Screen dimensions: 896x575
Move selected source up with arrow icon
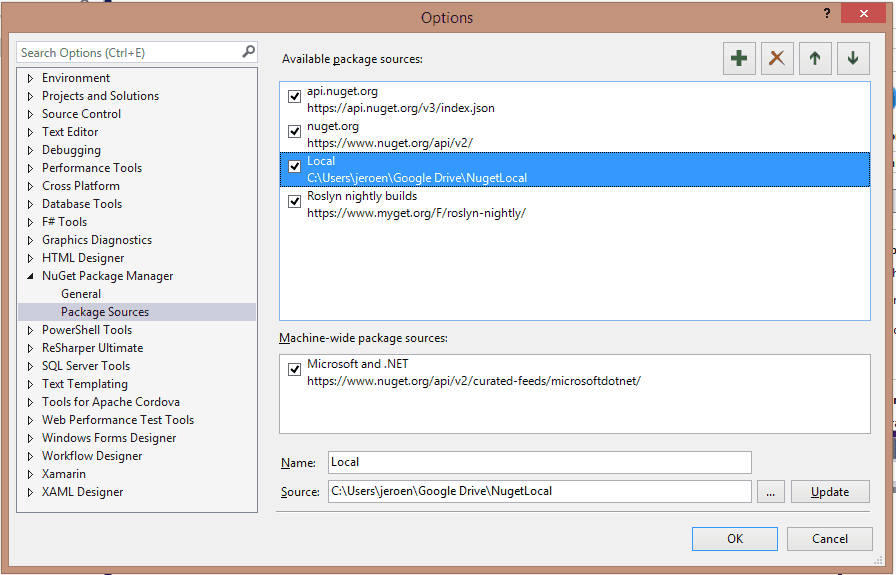[x=815, y=58]
